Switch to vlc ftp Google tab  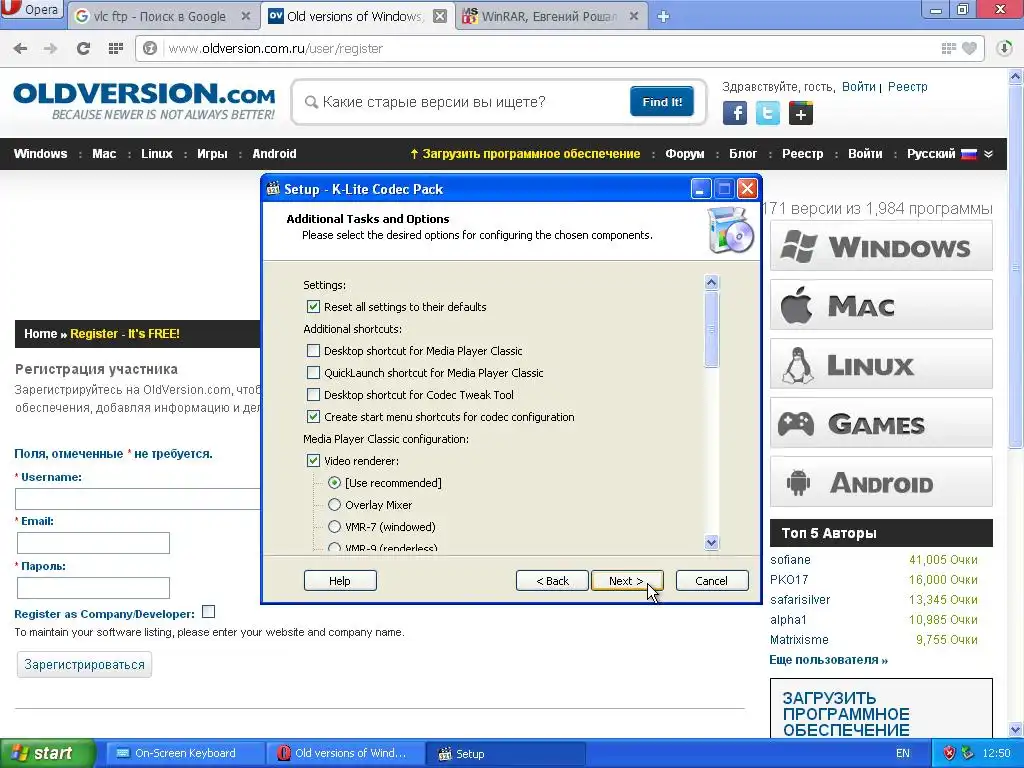coord(162,16)
